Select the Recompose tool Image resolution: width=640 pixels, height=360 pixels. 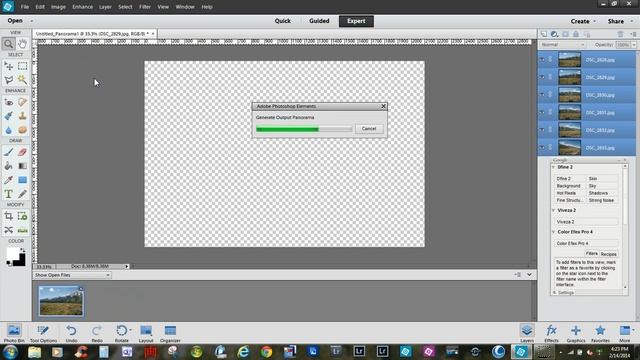point(22,216)
